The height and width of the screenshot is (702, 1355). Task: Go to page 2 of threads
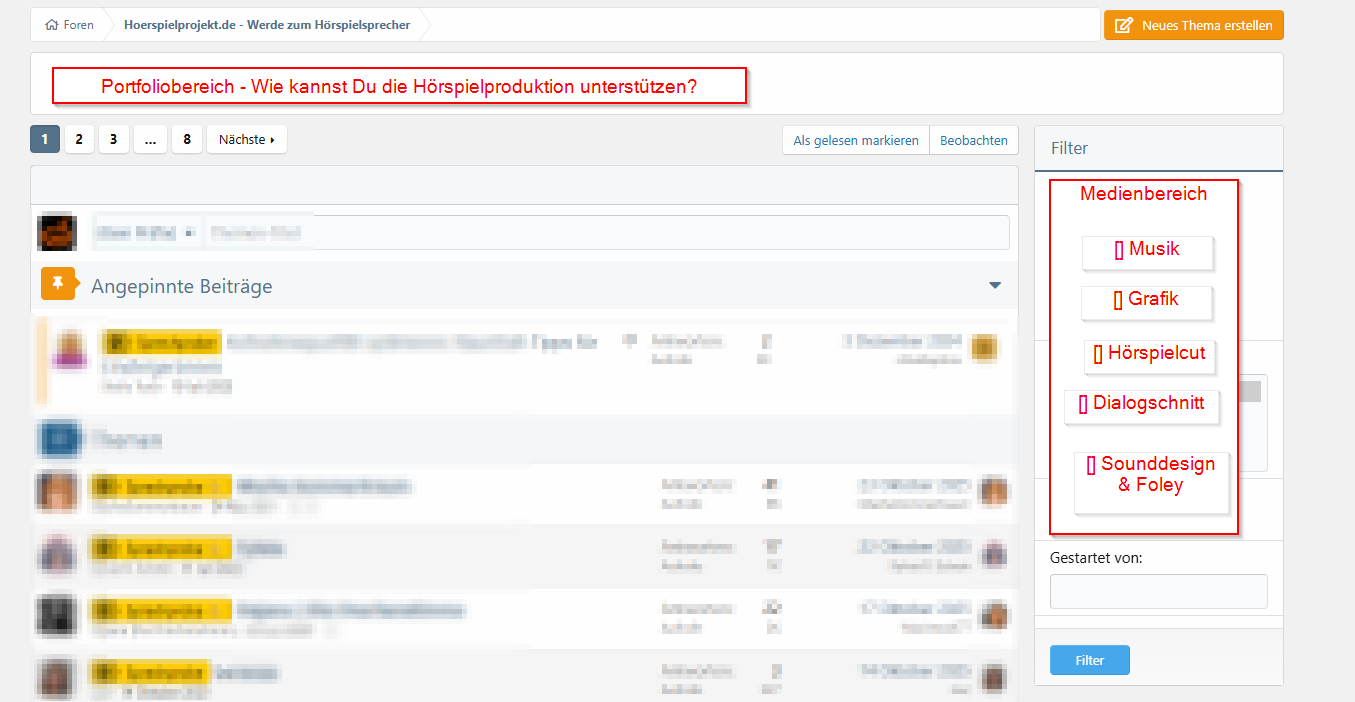click(79, 140)
